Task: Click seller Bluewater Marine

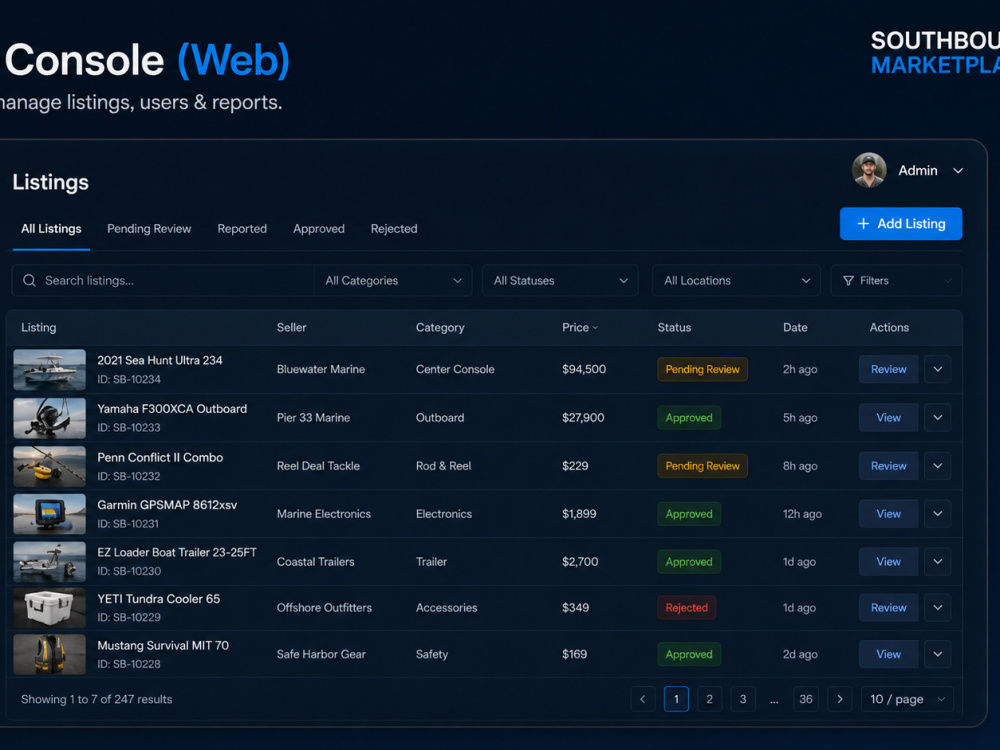Action: [x=321, y=369]
